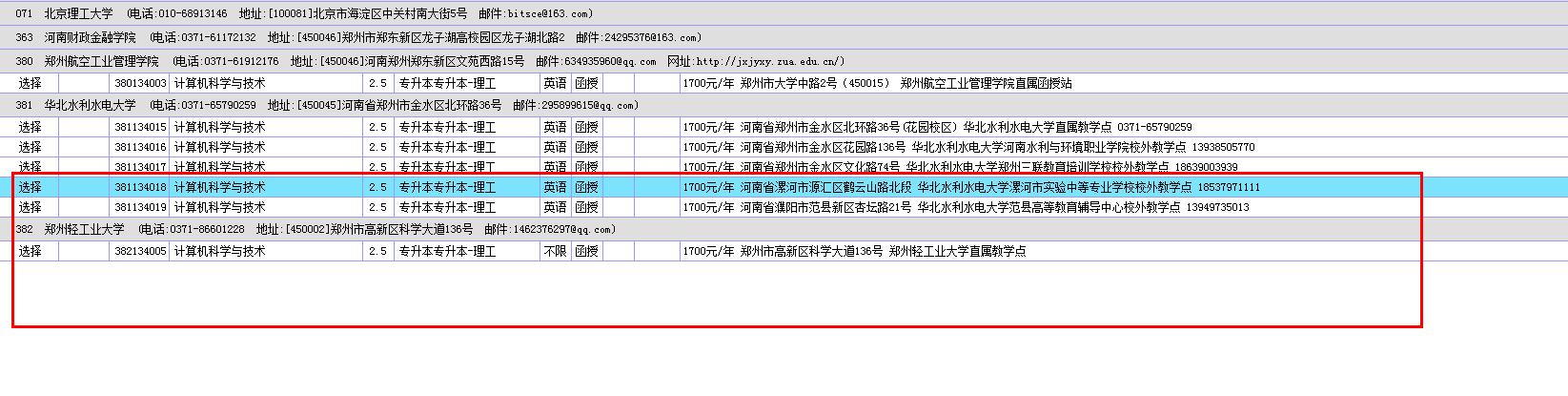The width and height of the screenshot is (1568, 396).
Task: Click 计算机科学与技术 in row 380134003
Action: click(x=219, y=84)
